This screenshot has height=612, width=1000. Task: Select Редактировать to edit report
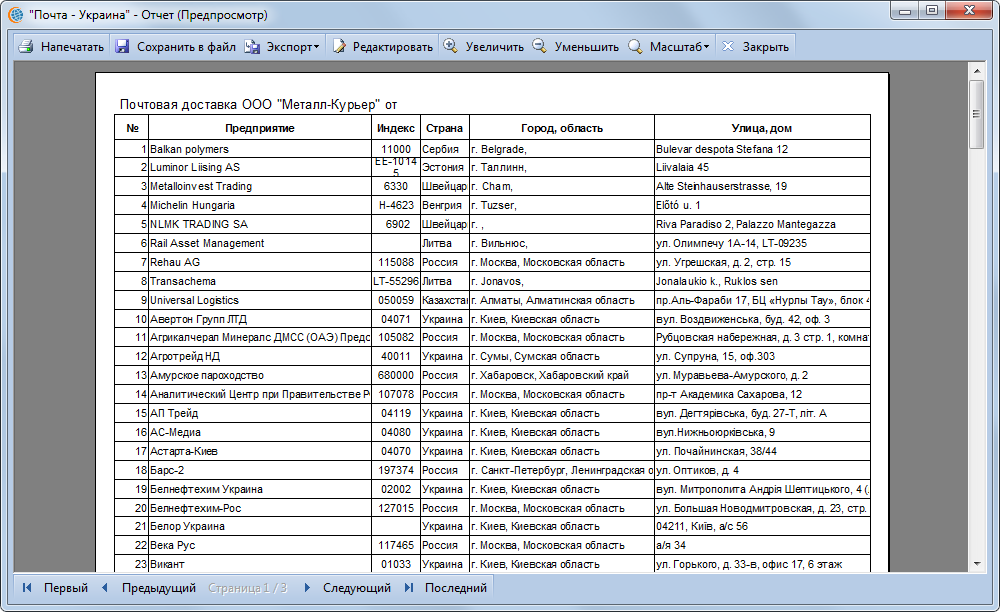click(x=393, y=47)
